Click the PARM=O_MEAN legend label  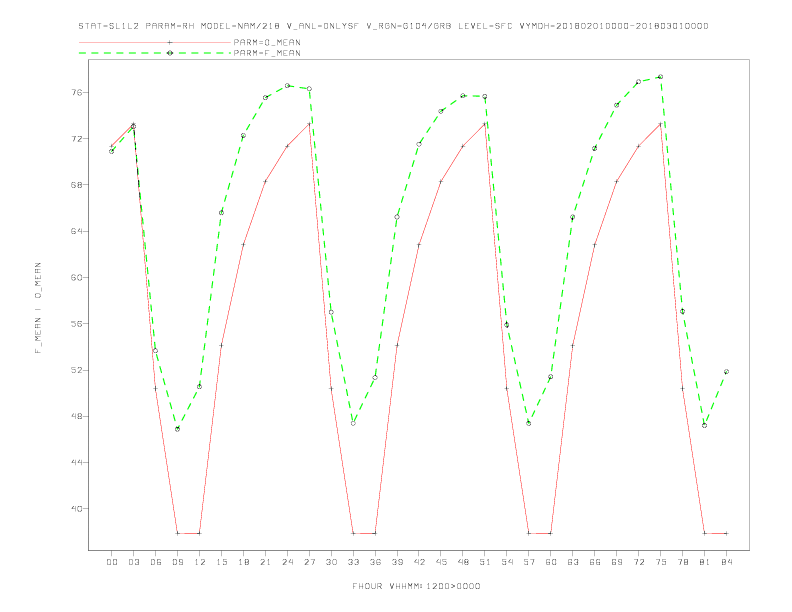(x=267, y=42)
